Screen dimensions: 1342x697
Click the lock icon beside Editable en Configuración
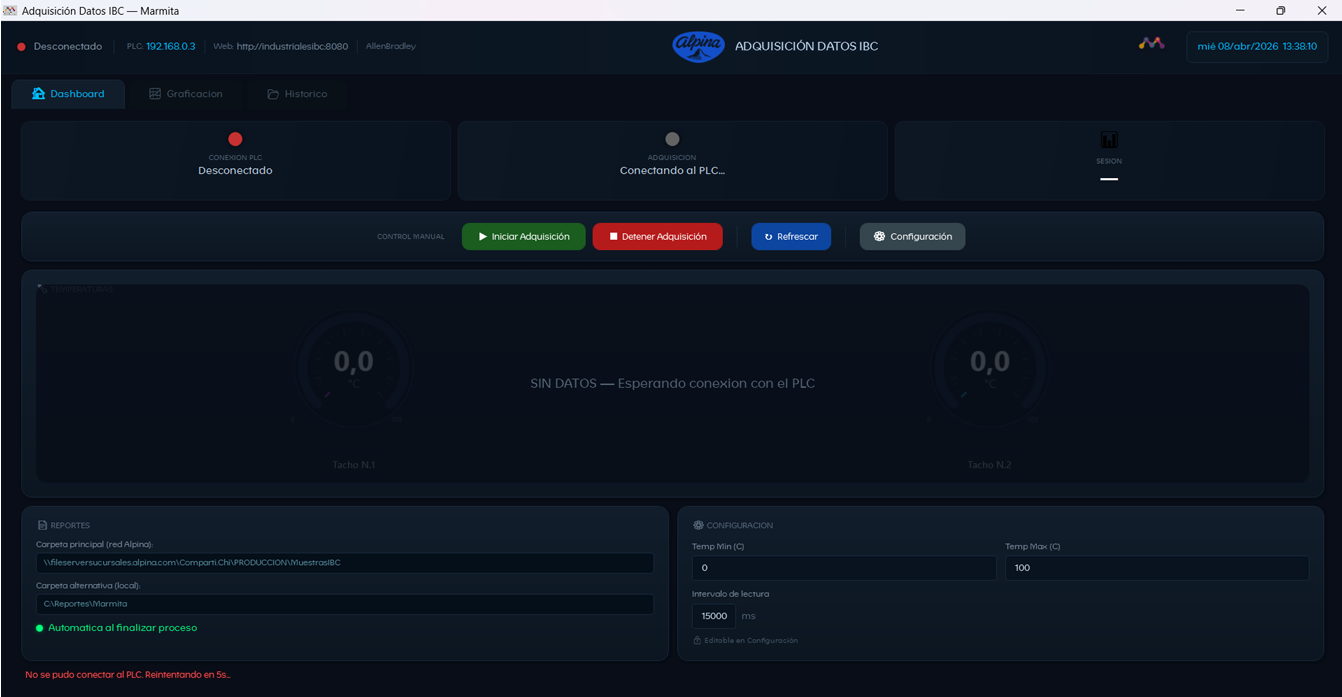pyautogui.click(x=697, y=640)
